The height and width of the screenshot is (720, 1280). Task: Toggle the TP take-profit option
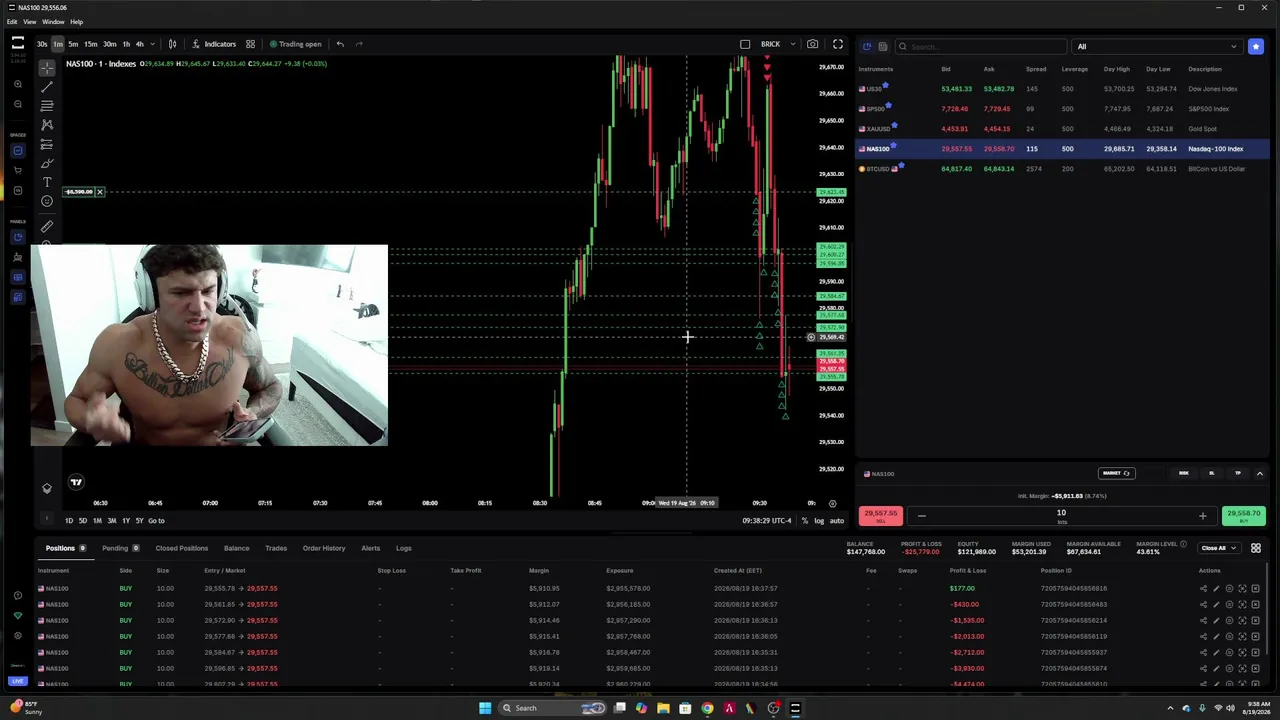tap(1238, 473)
